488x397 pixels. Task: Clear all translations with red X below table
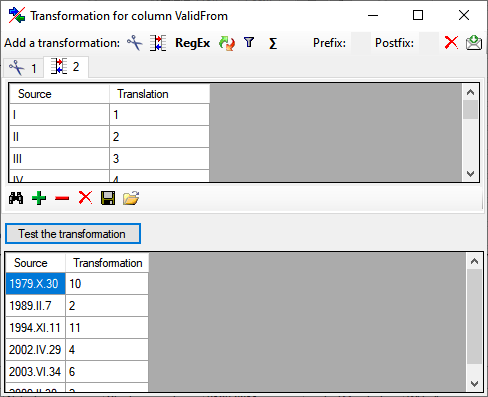[x=85, y=198]
